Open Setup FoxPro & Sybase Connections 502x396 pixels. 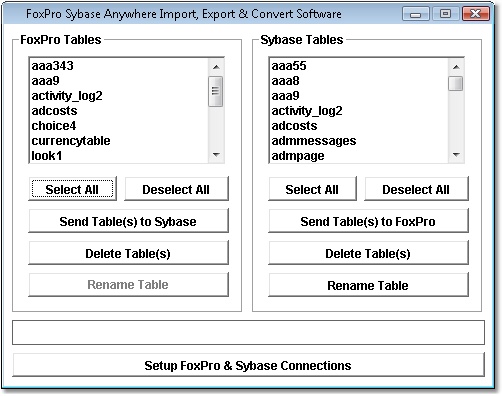coord(248,365)
